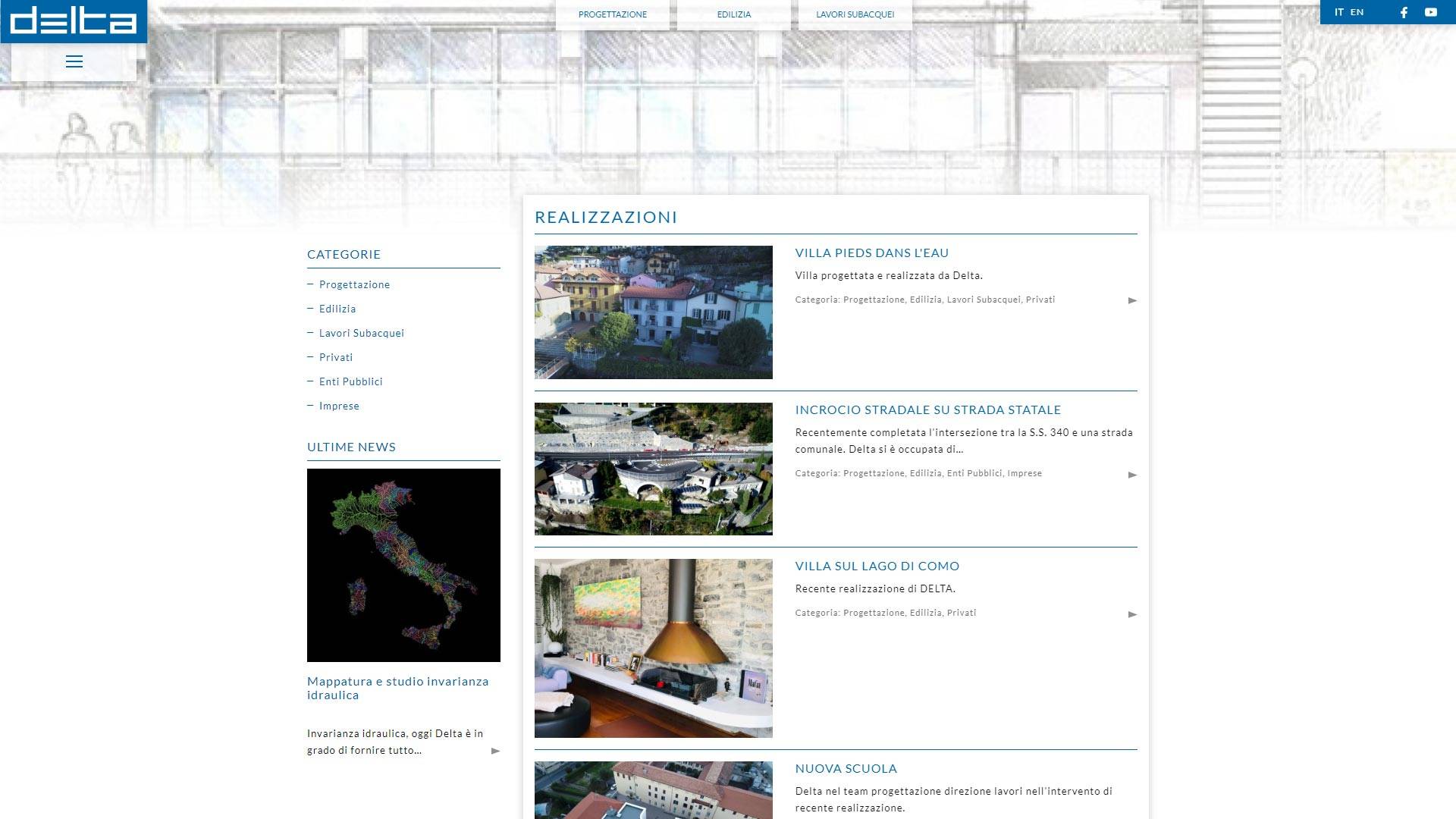
Task: Open Incrocio Stradale su Strada Statale title
Action: pyautogui.click(x=928, y=409)
